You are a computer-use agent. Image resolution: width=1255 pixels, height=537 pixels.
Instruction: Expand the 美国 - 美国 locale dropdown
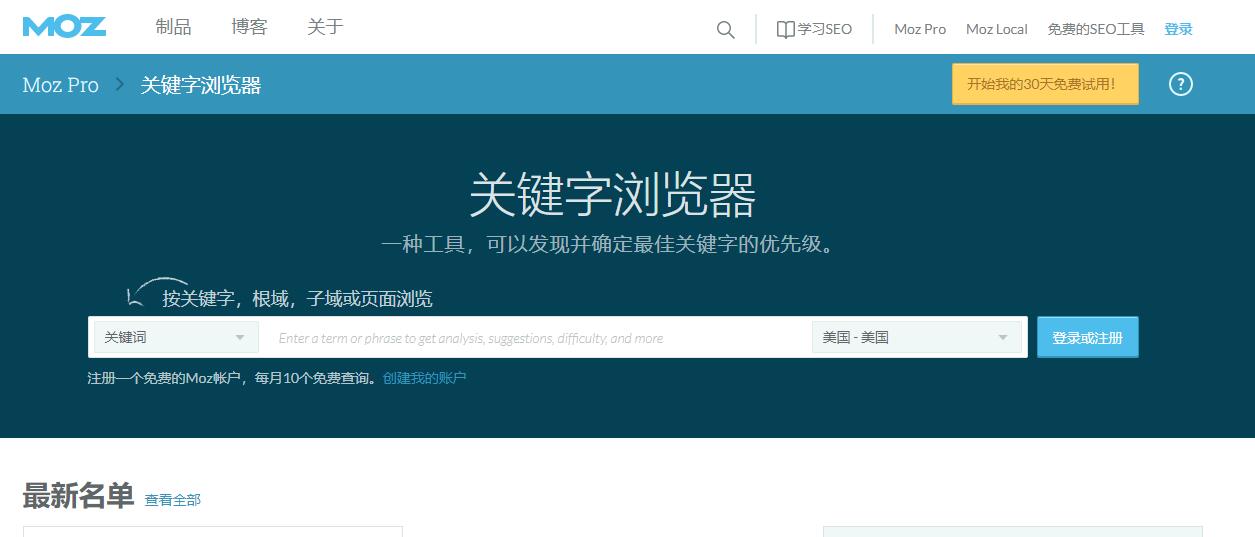(917, 337)
